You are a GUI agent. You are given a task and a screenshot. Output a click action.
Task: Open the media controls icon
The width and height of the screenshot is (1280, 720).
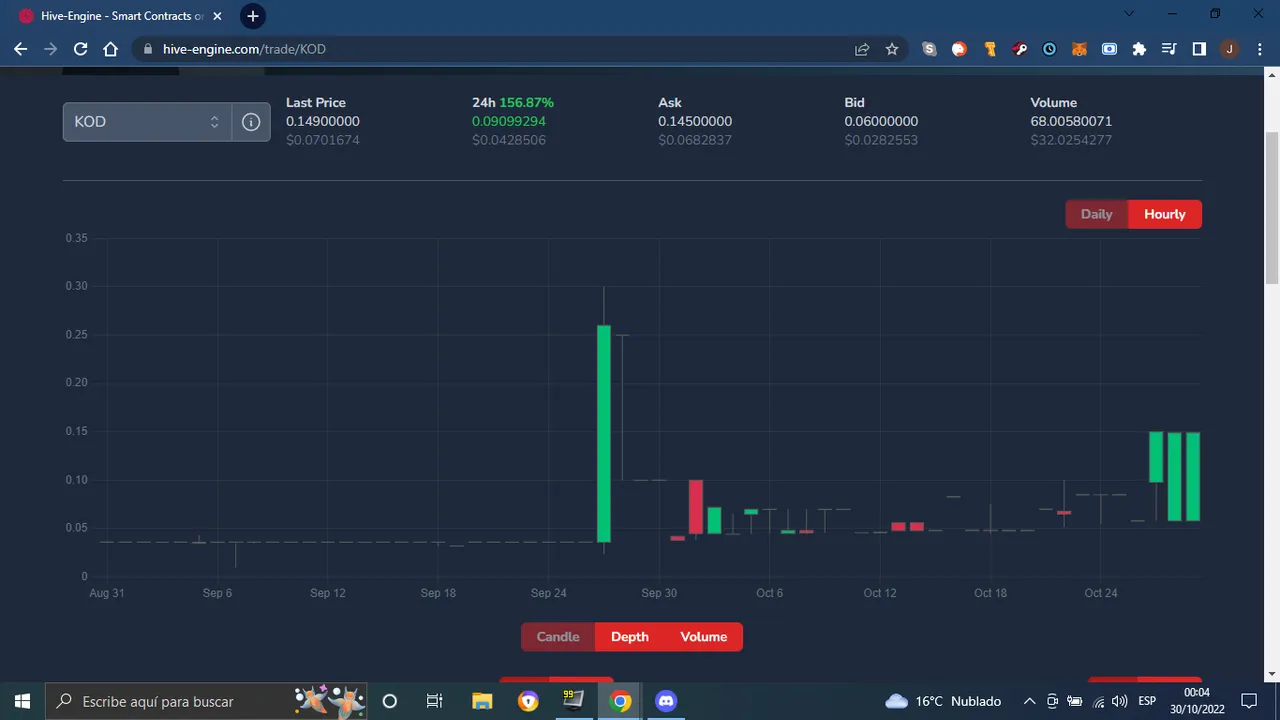click(x=1169, y=49)
